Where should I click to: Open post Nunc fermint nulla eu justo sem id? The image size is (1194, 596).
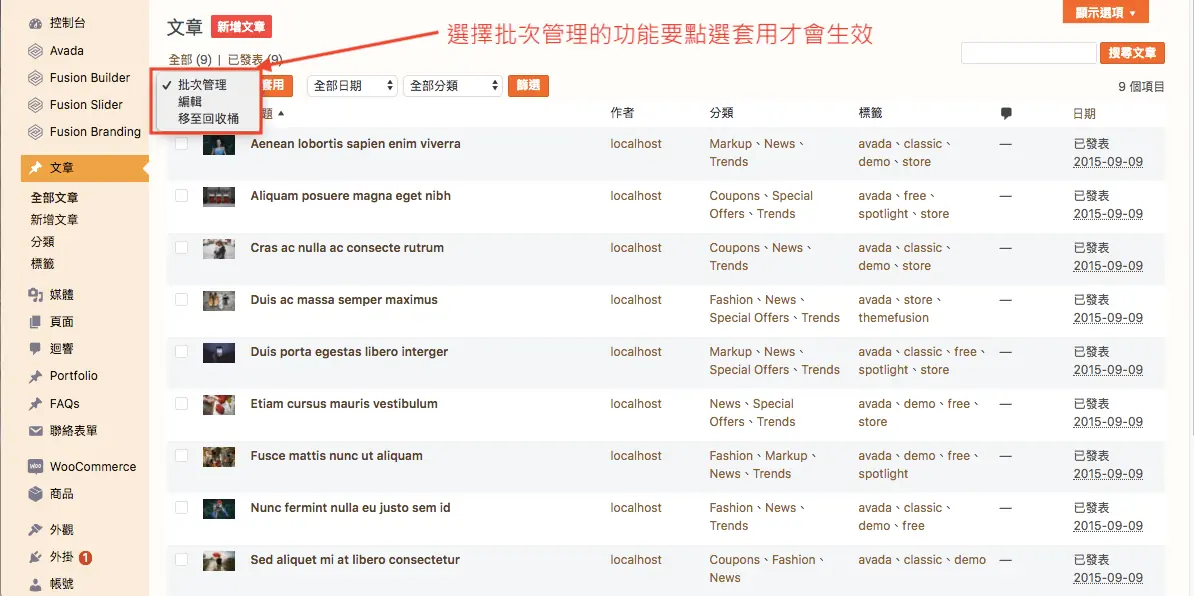350,508
